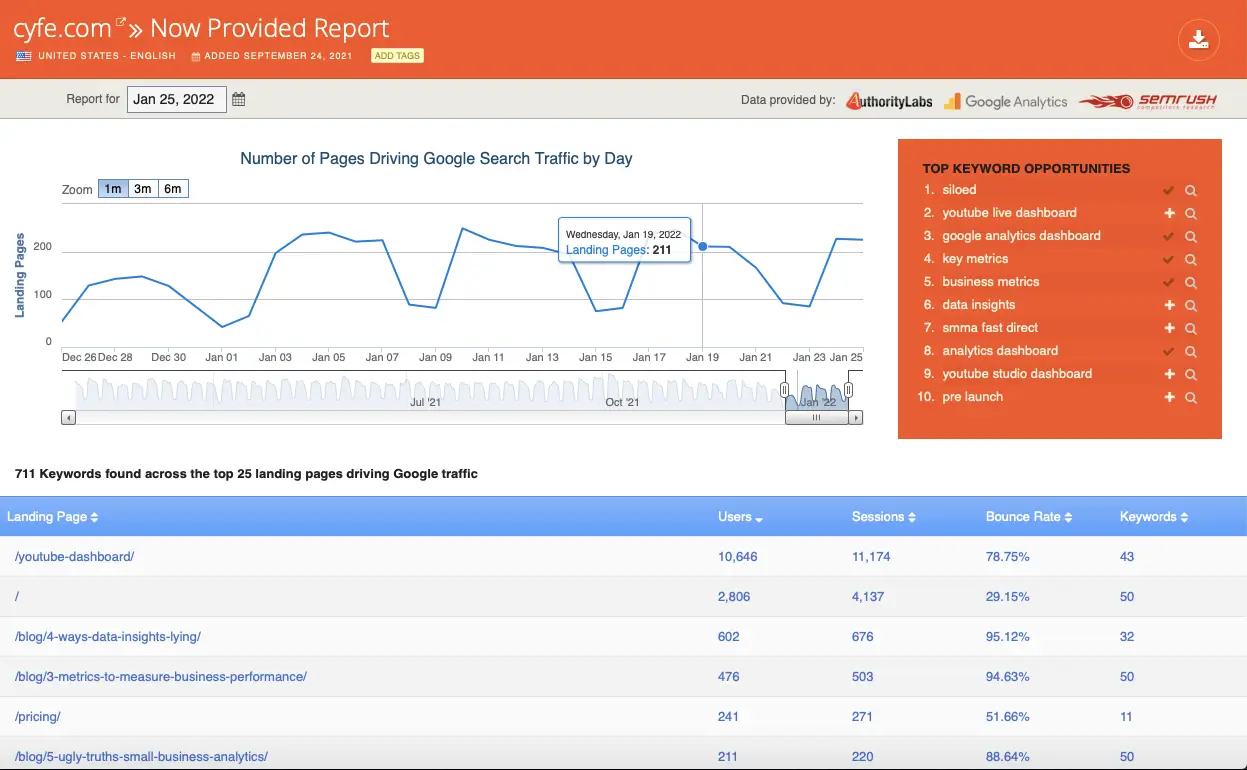1247x770 pixels.
Task: Search keyword business metrics
Action: (1191, 282)
